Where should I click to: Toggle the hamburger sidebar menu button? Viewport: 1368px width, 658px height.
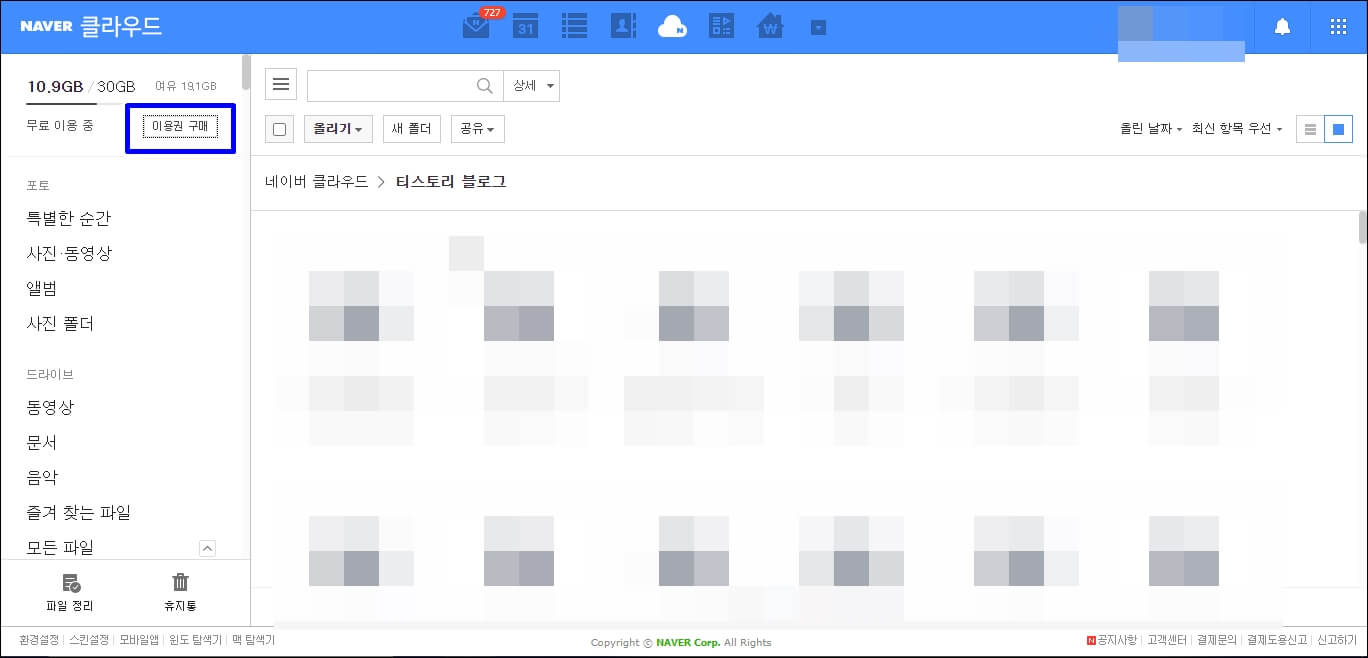tap(281, 85)
